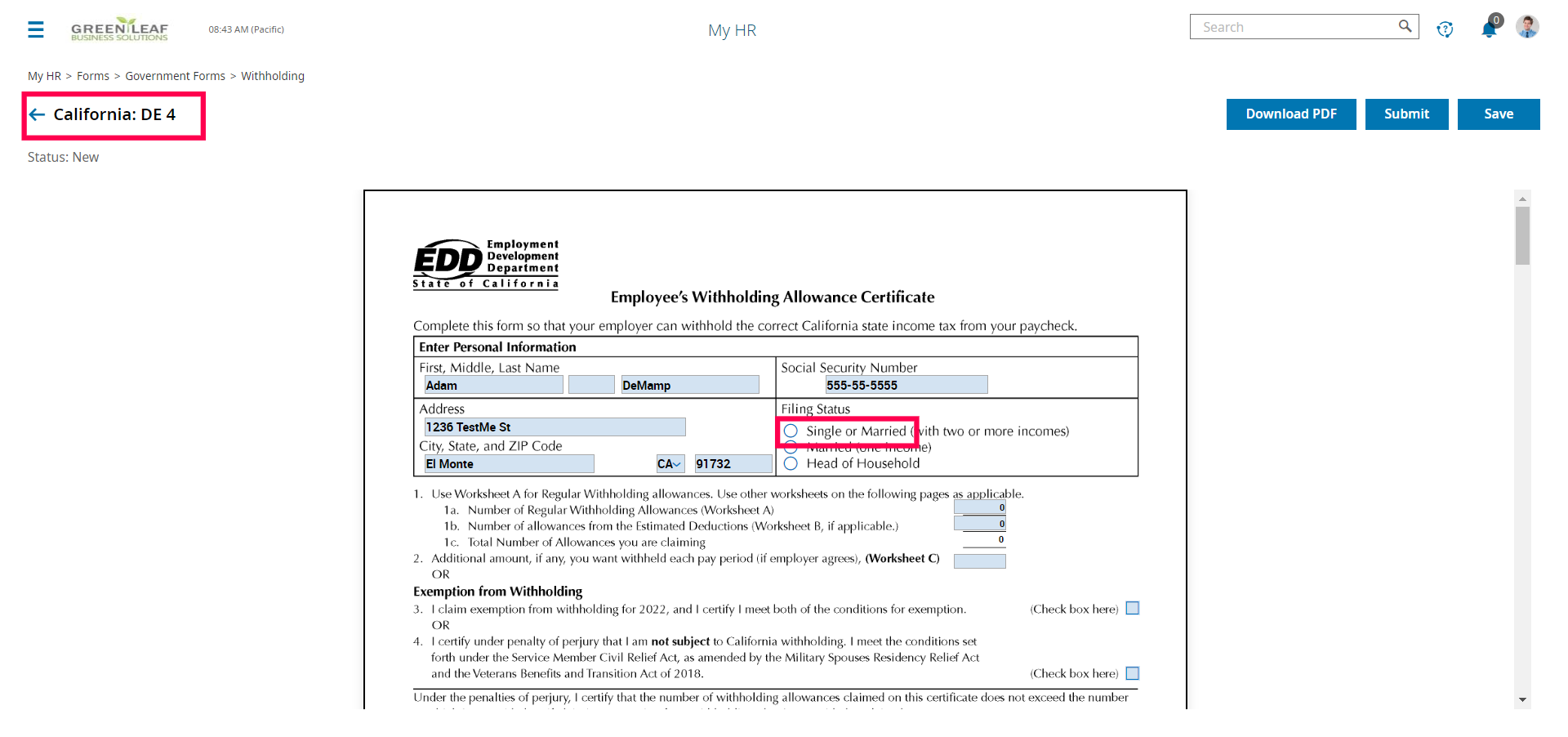Viewport: 1568px width, 737px height.
Task: Click the Employee's Withholding Allowance Certificate heading
Action: tap(773, 297)
